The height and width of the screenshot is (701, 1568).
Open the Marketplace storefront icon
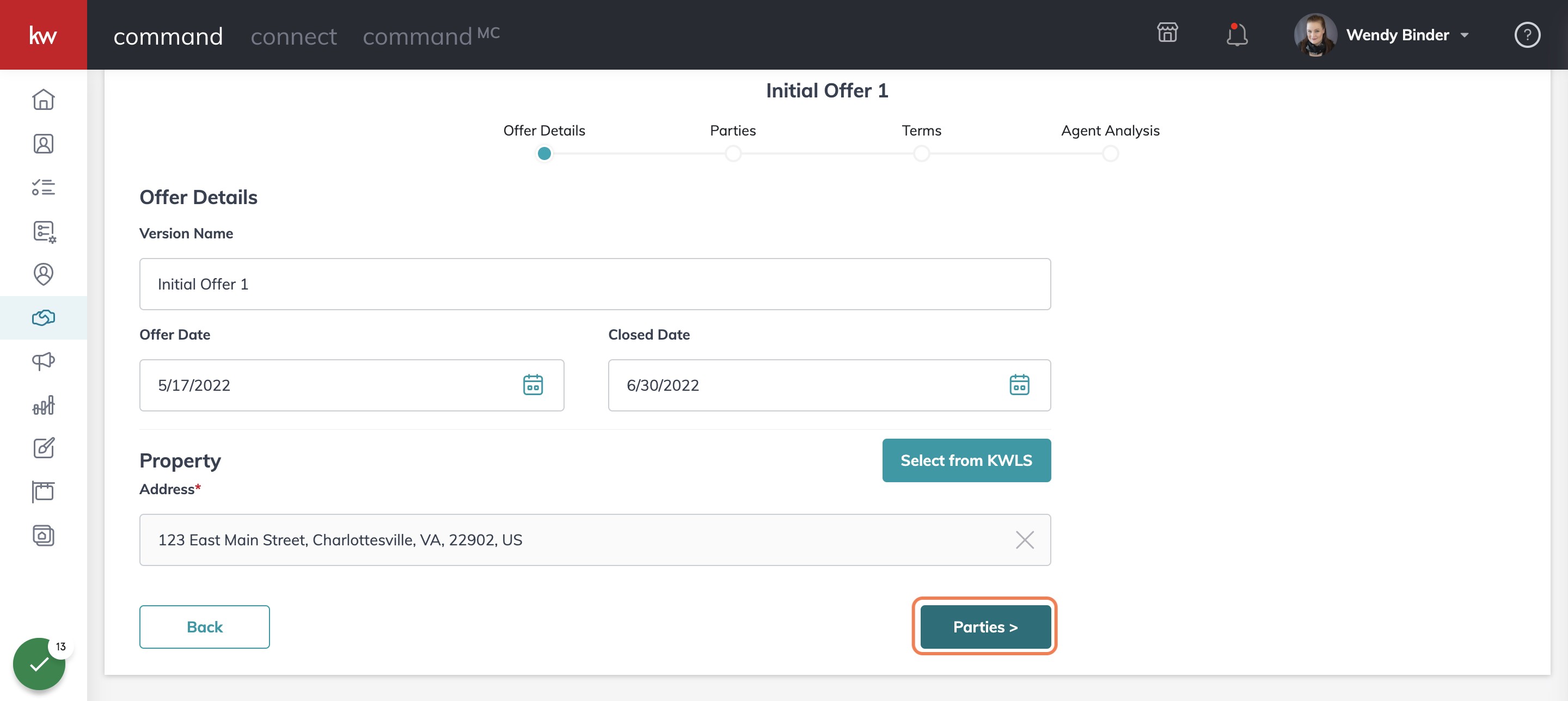tap(1167, 33)
